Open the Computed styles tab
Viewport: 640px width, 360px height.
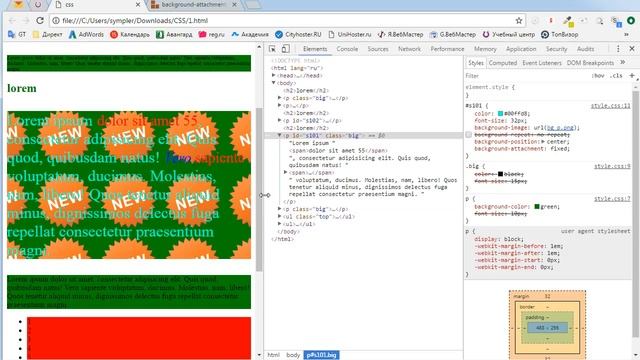click(x=503, y=63)
